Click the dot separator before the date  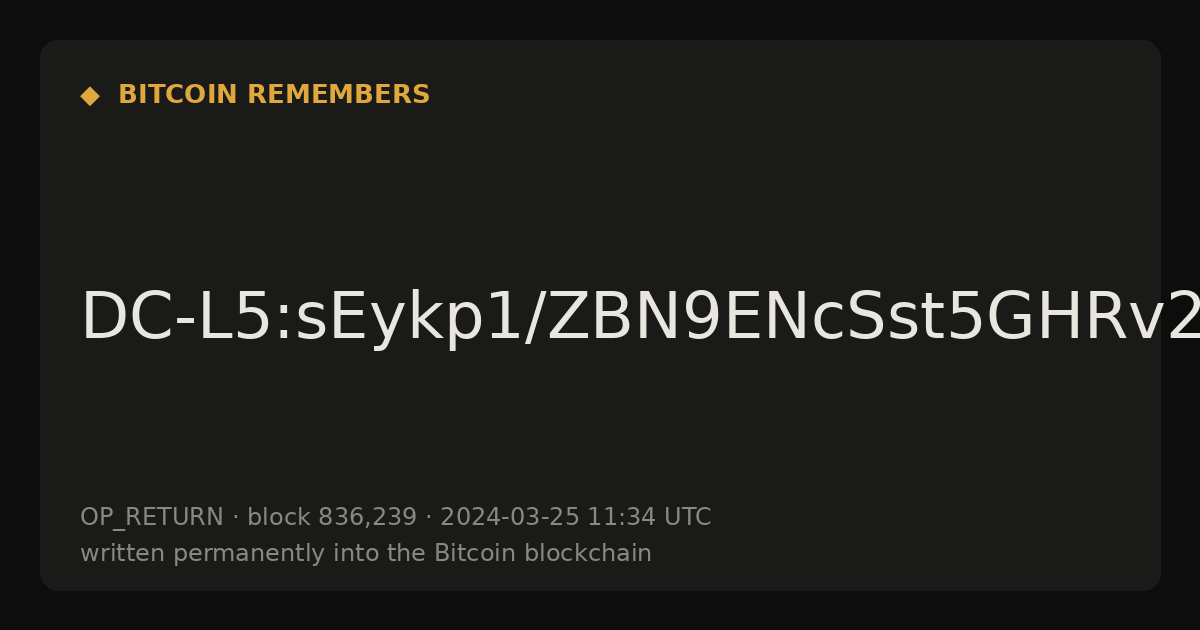pos(428,518)
